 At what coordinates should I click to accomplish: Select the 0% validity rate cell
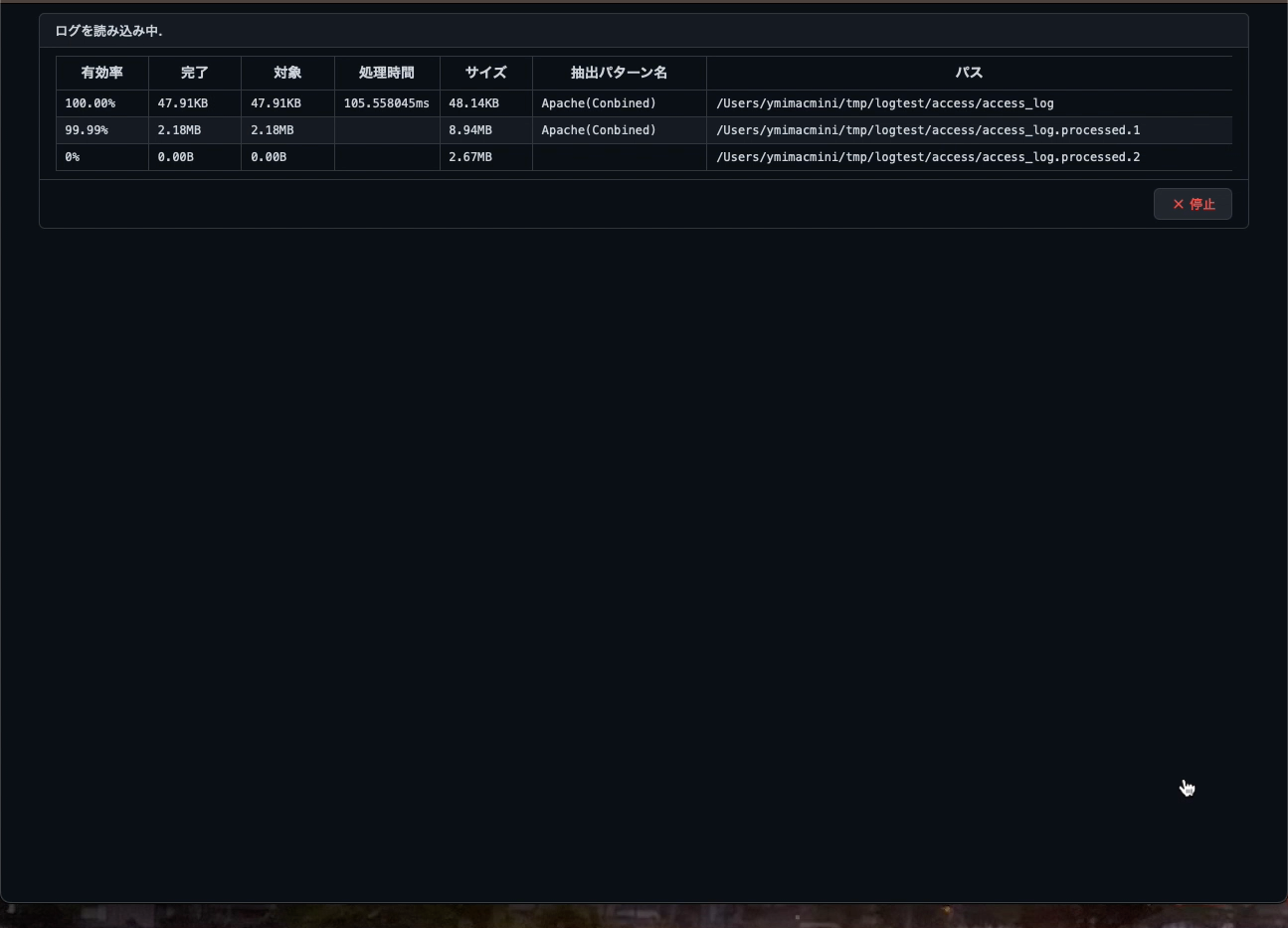[73, 157]
